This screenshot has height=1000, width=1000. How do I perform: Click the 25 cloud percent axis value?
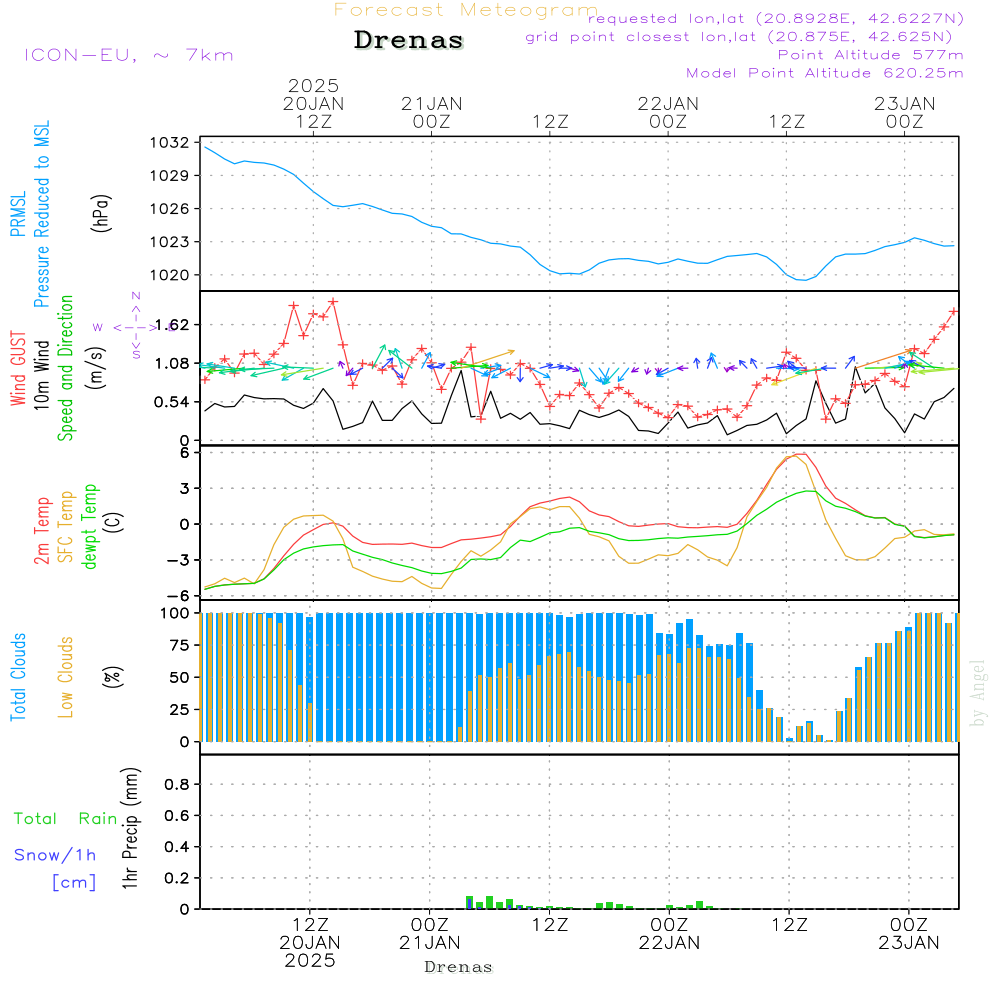tap(179, 710)
